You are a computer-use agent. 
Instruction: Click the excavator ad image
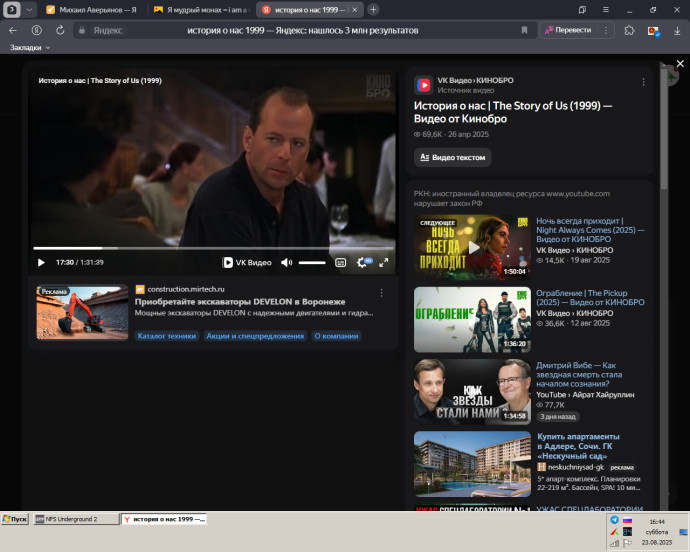(x=82, y=312)
